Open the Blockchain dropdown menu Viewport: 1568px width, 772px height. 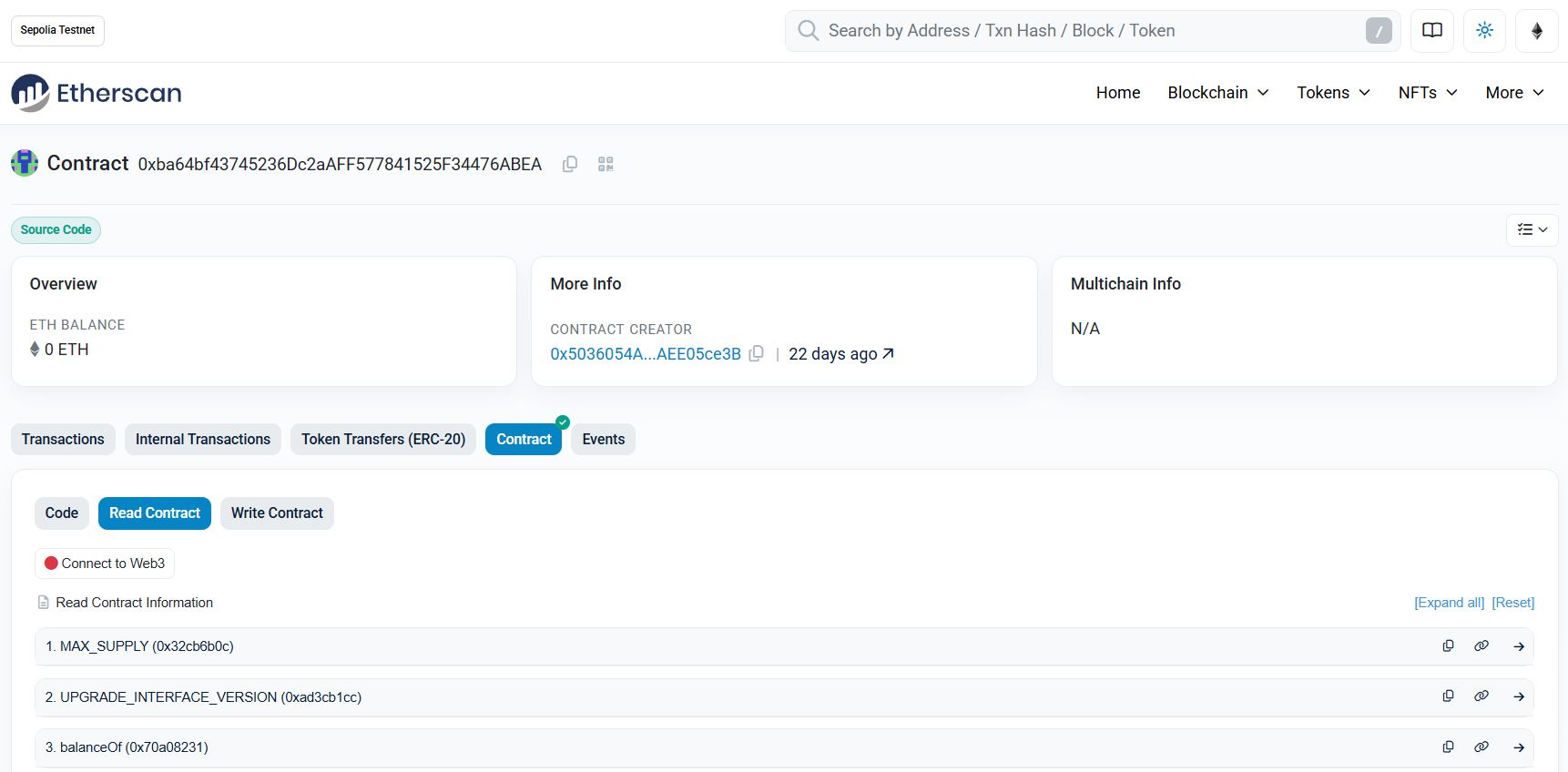[1218, 93]
